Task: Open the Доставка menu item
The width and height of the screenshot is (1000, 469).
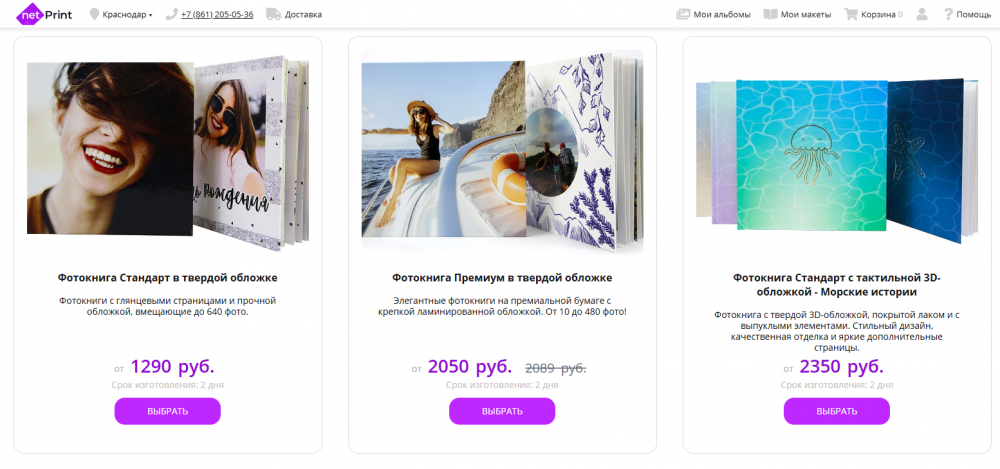Action: tap(303, 15)
